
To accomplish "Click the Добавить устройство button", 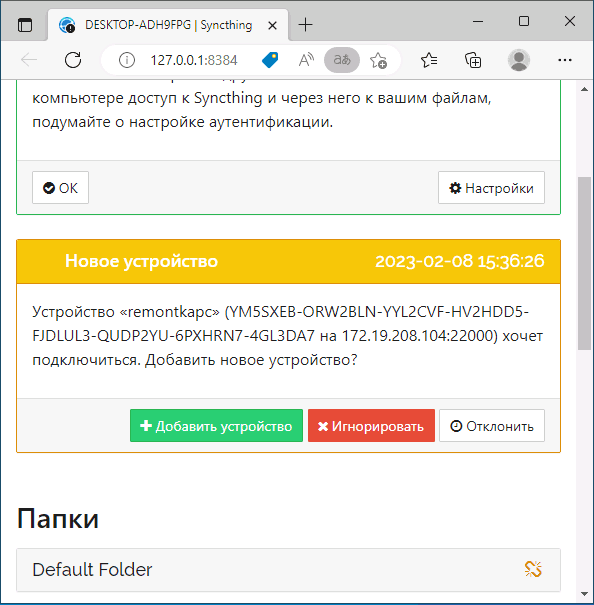I will (216, 426).
